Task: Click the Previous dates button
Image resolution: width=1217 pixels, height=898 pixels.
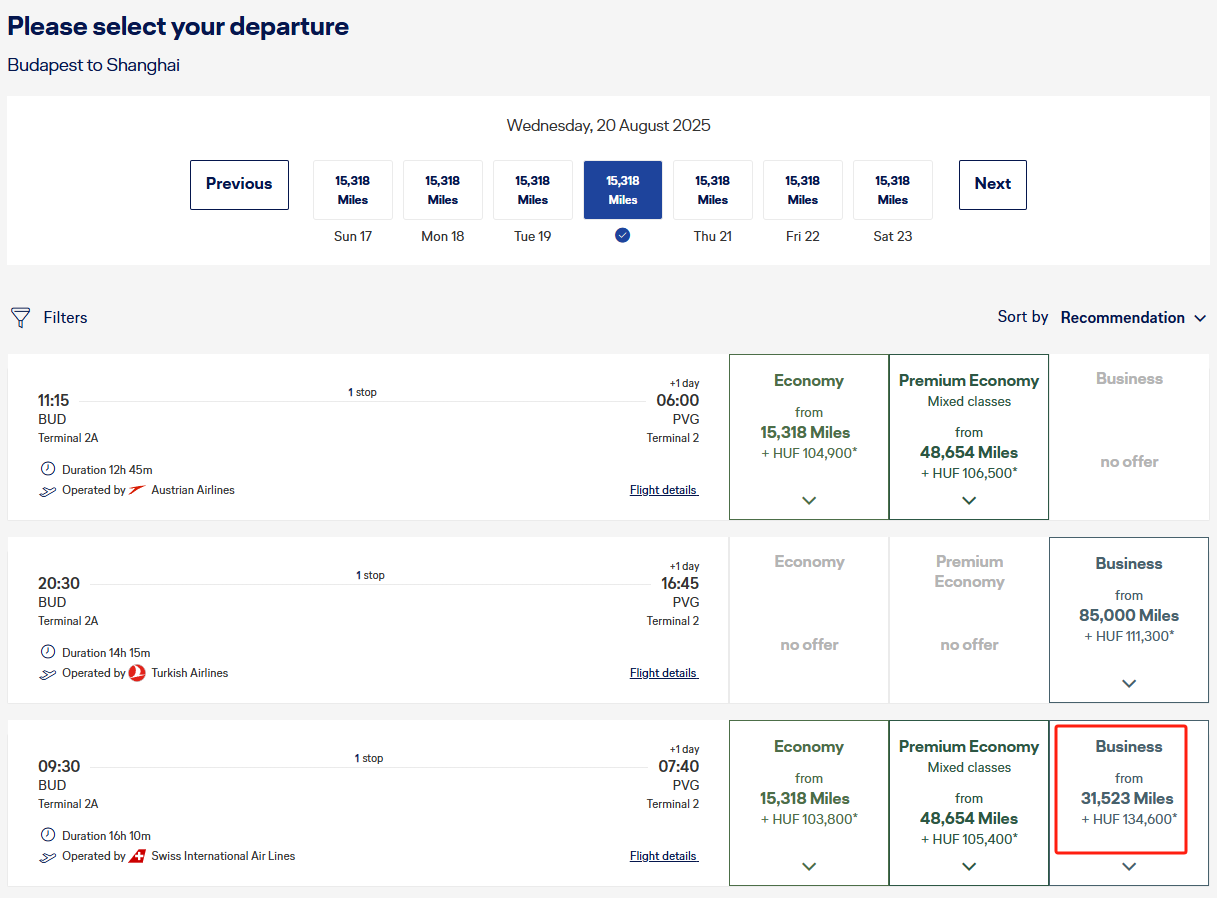Action: point(239,184)
